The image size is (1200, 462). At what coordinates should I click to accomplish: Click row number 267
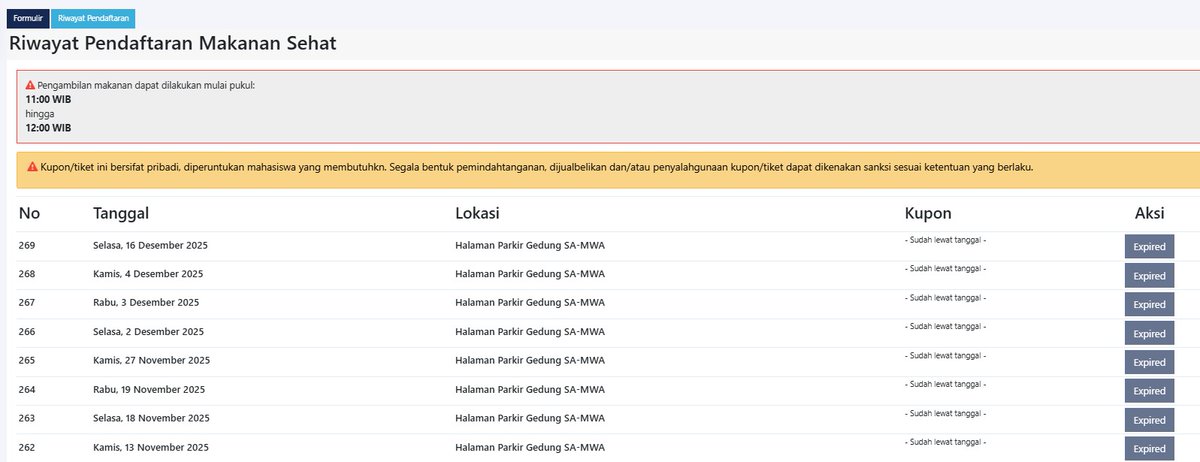27,303
